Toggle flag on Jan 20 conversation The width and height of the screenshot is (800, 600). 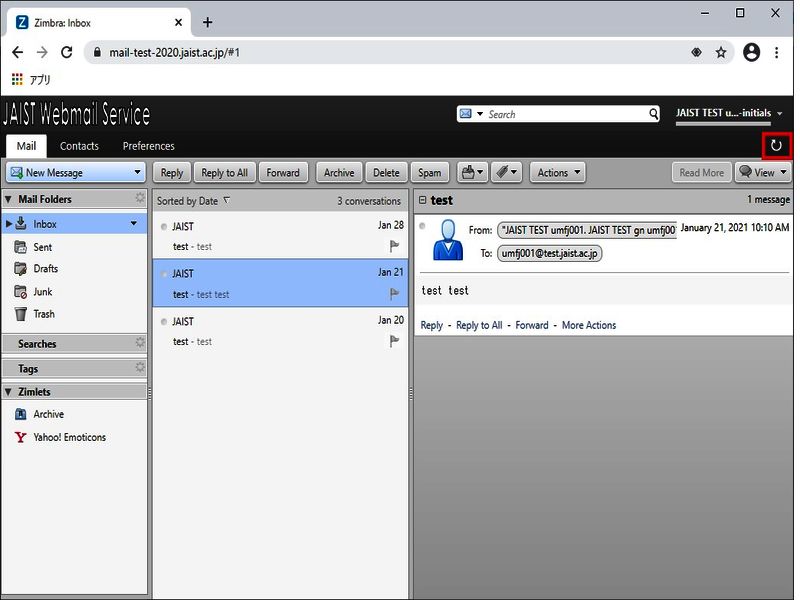(394, 341)
